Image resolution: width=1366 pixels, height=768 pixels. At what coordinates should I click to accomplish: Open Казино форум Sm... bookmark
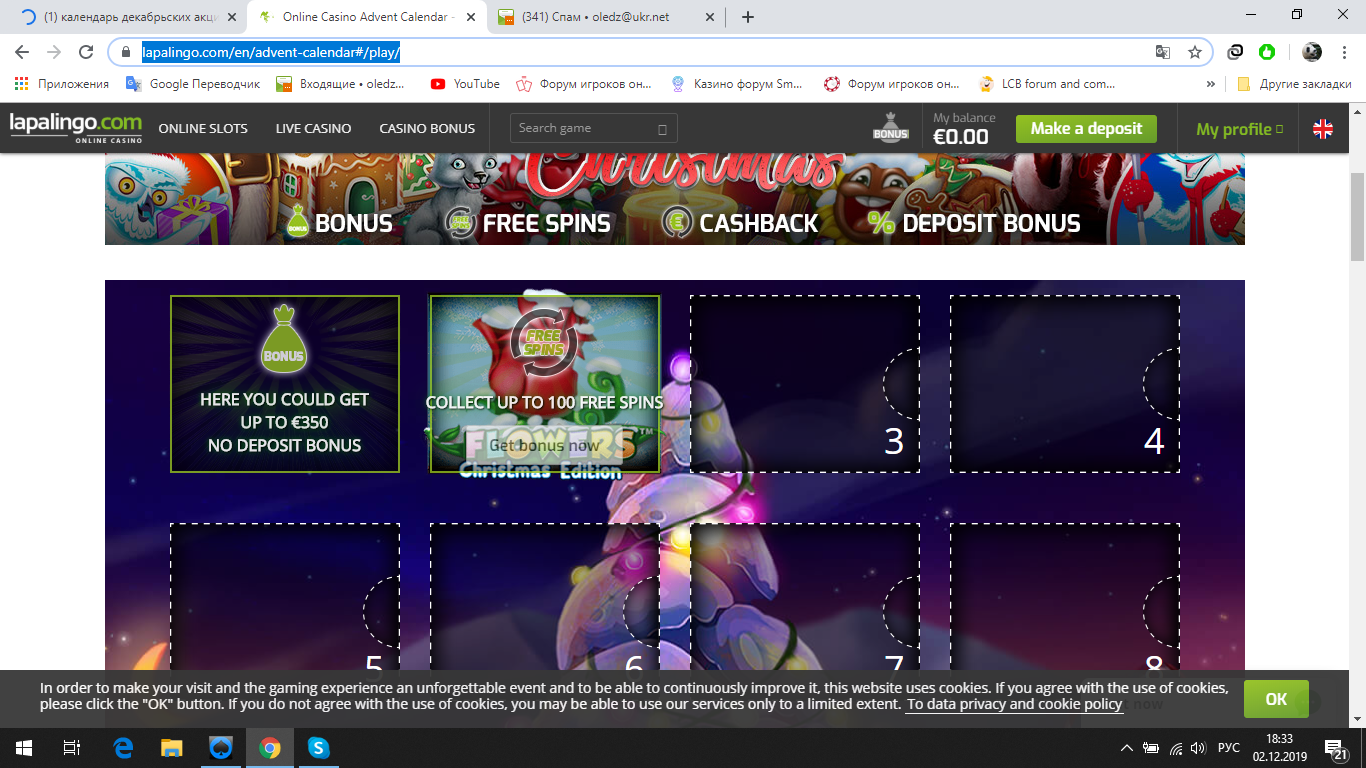point(737,84)
